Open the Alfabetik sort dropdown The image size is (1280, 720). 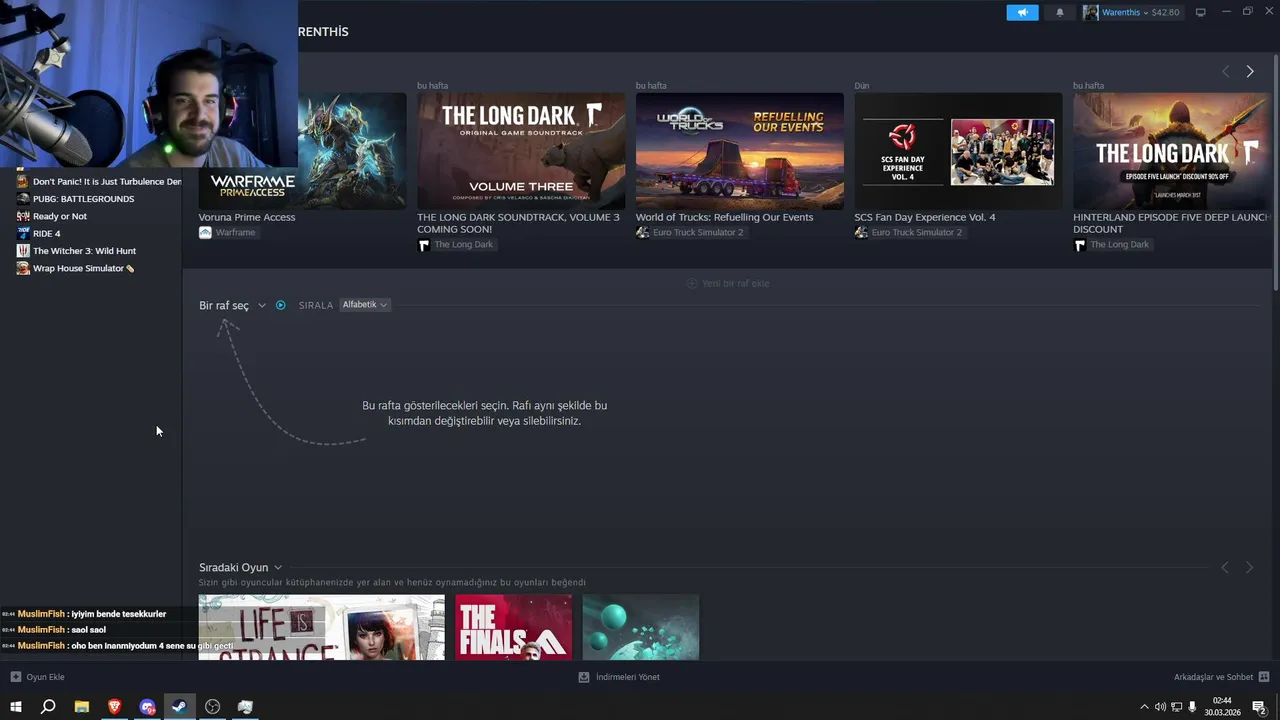coord(365,305)
